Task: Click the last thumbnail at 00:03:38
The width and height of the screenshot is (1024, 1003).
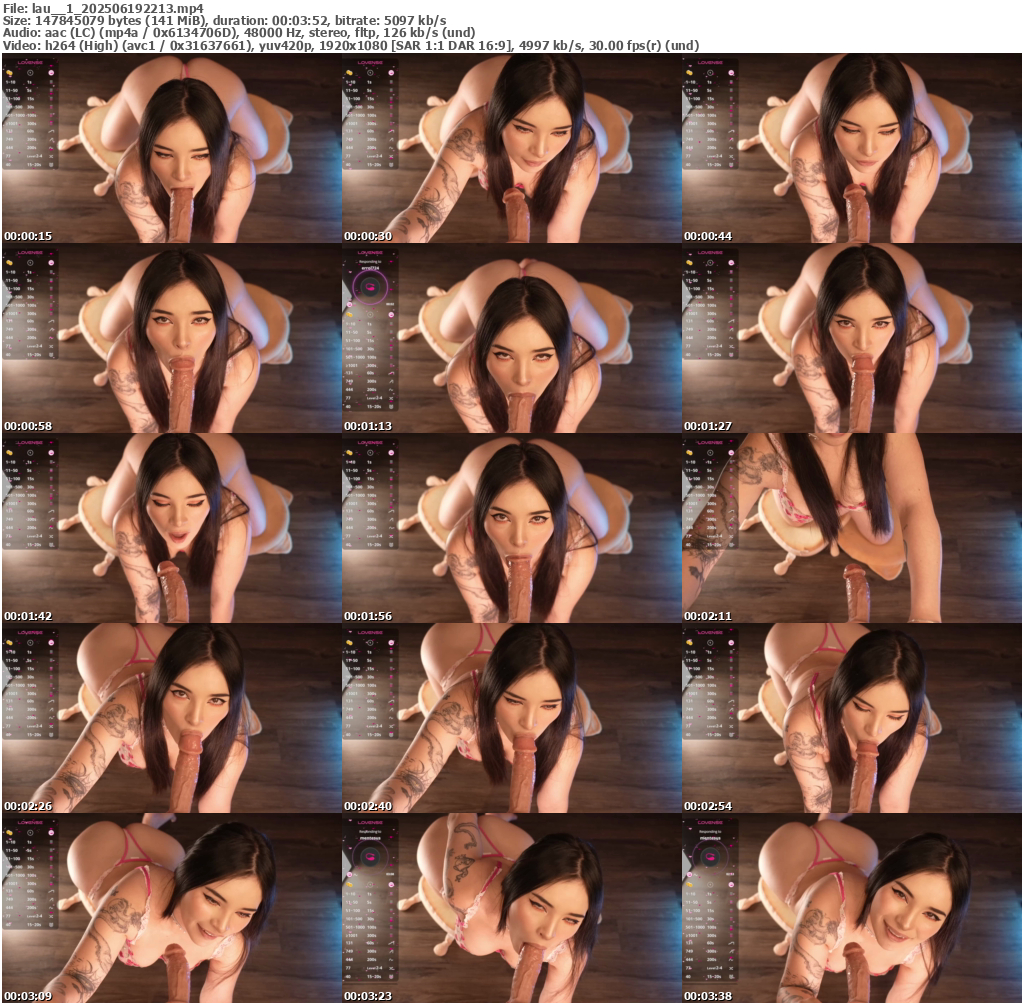Action: point(851,909)
